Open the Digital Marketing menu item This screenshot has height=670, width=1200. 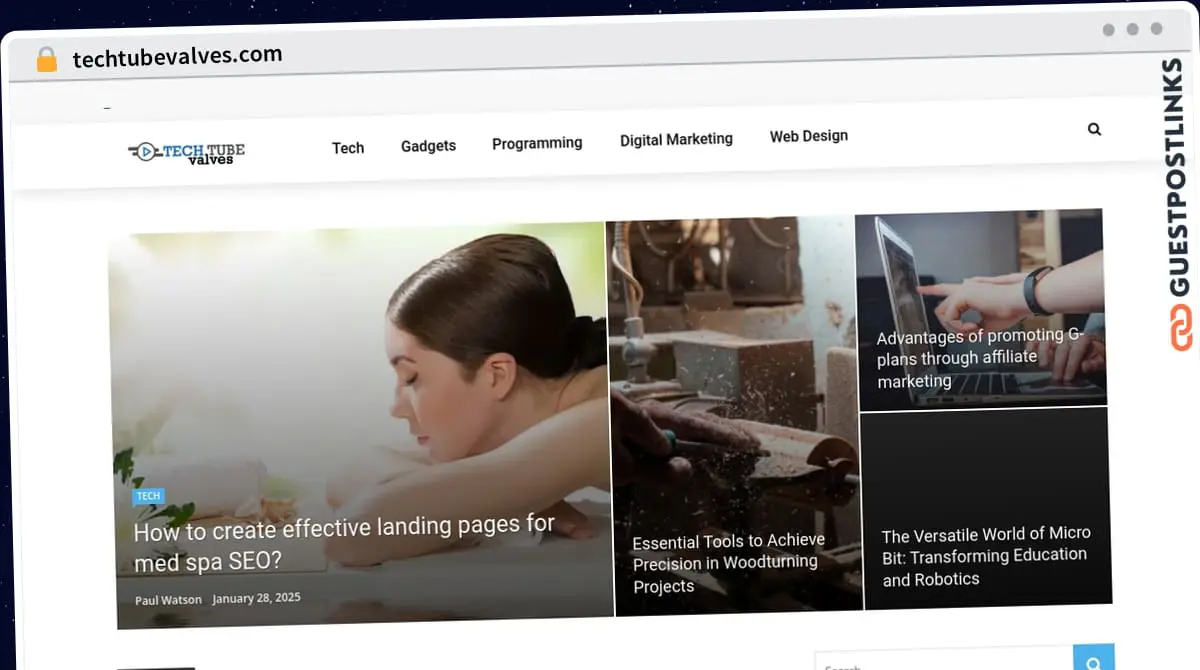(x=676, y=139)
